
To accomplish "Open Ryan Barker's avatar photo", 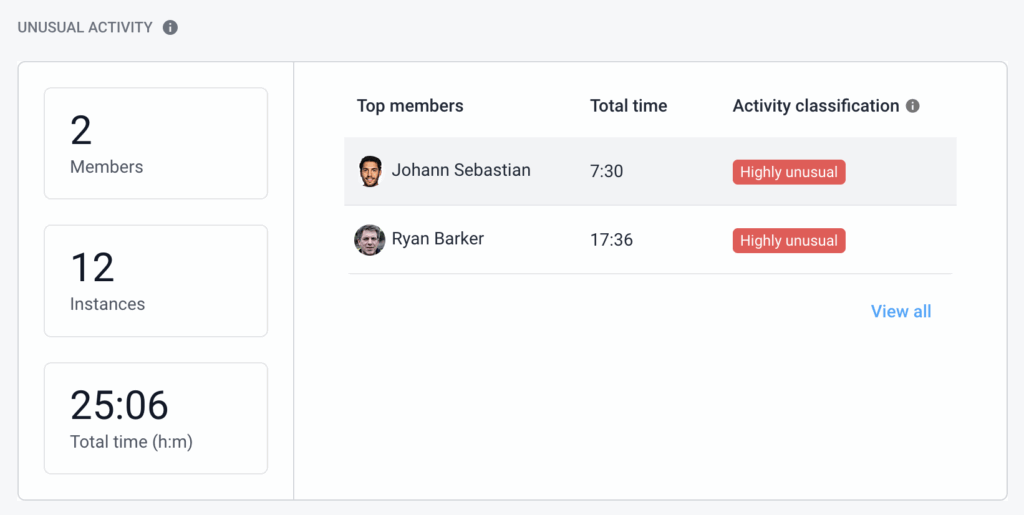I will 370,240.
